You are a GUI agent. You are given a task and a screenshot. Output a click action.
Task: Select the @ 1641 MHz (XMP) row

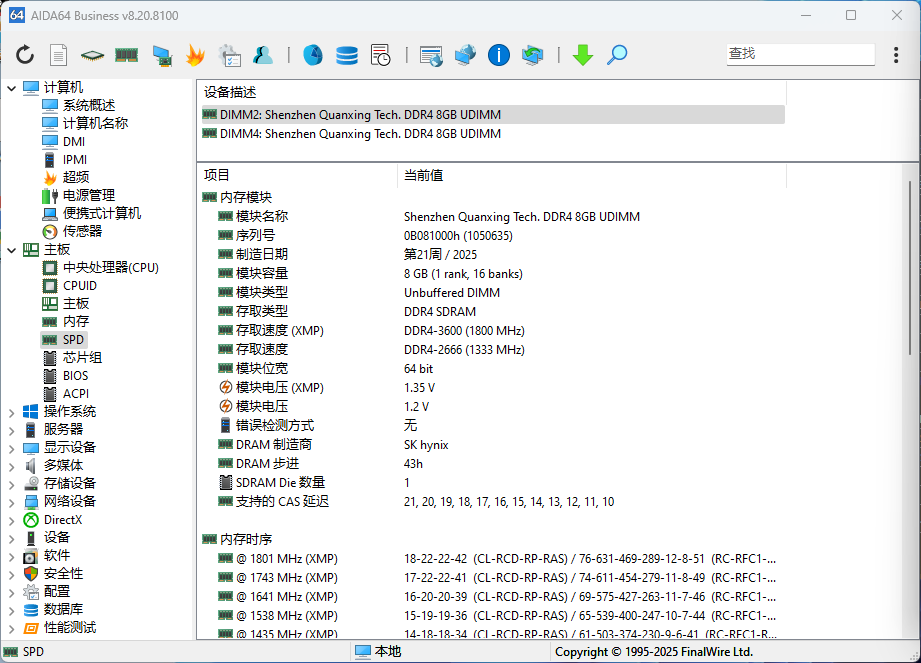tap(493, 597)
